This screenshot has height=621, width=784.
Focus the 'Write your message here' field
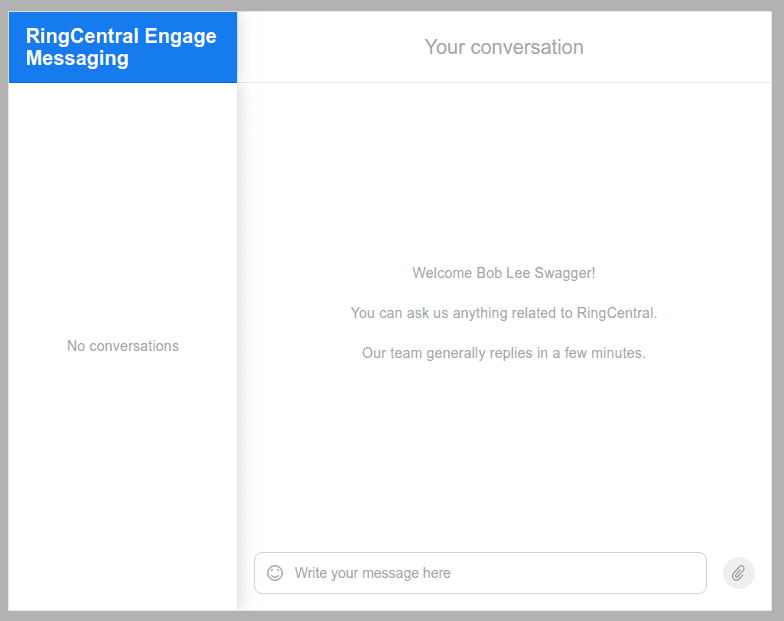(490, 573)
